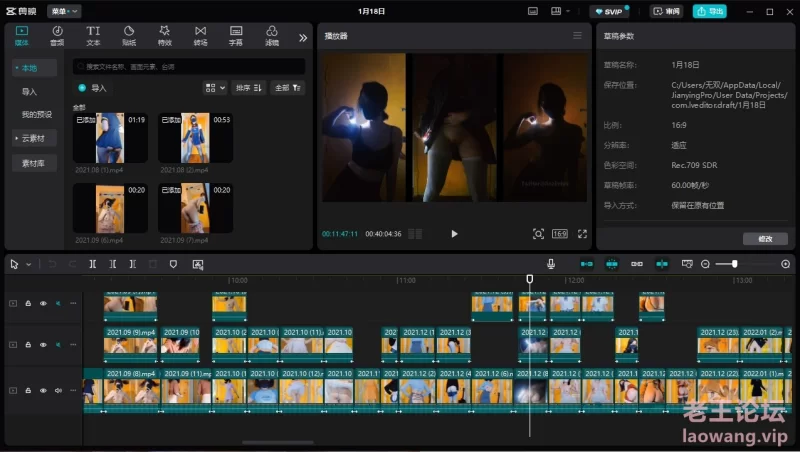Screen dimensions: 800x452
Task: Click the player panel hamburger menu icon
Action: [x=577, y=36]
